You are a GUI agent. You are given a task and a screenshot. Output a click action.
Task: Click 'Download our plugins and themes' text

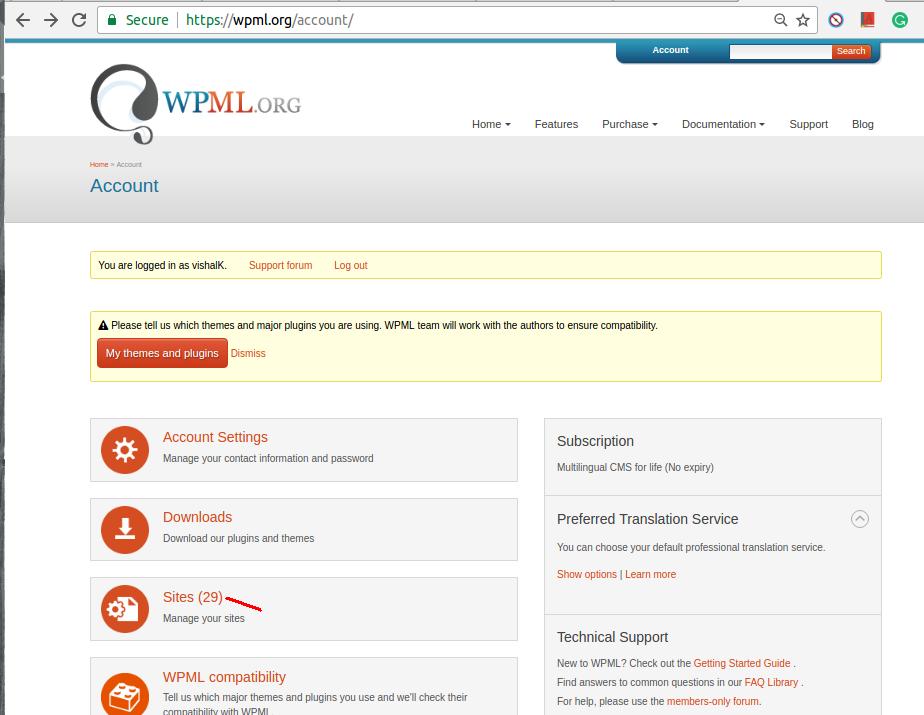[239, 538]
